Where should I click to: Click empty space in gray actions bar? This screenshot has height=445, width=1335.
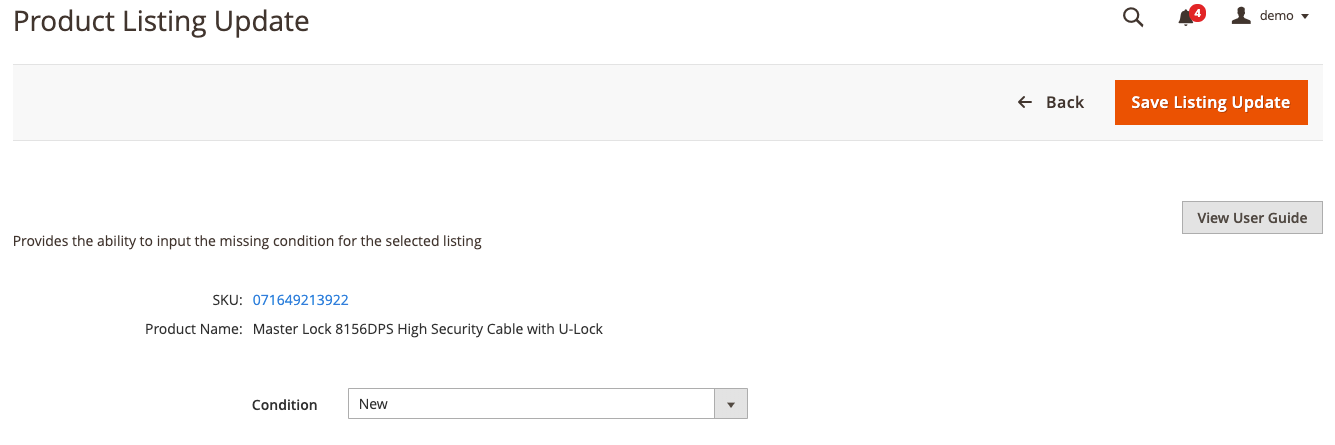[500, 102]
